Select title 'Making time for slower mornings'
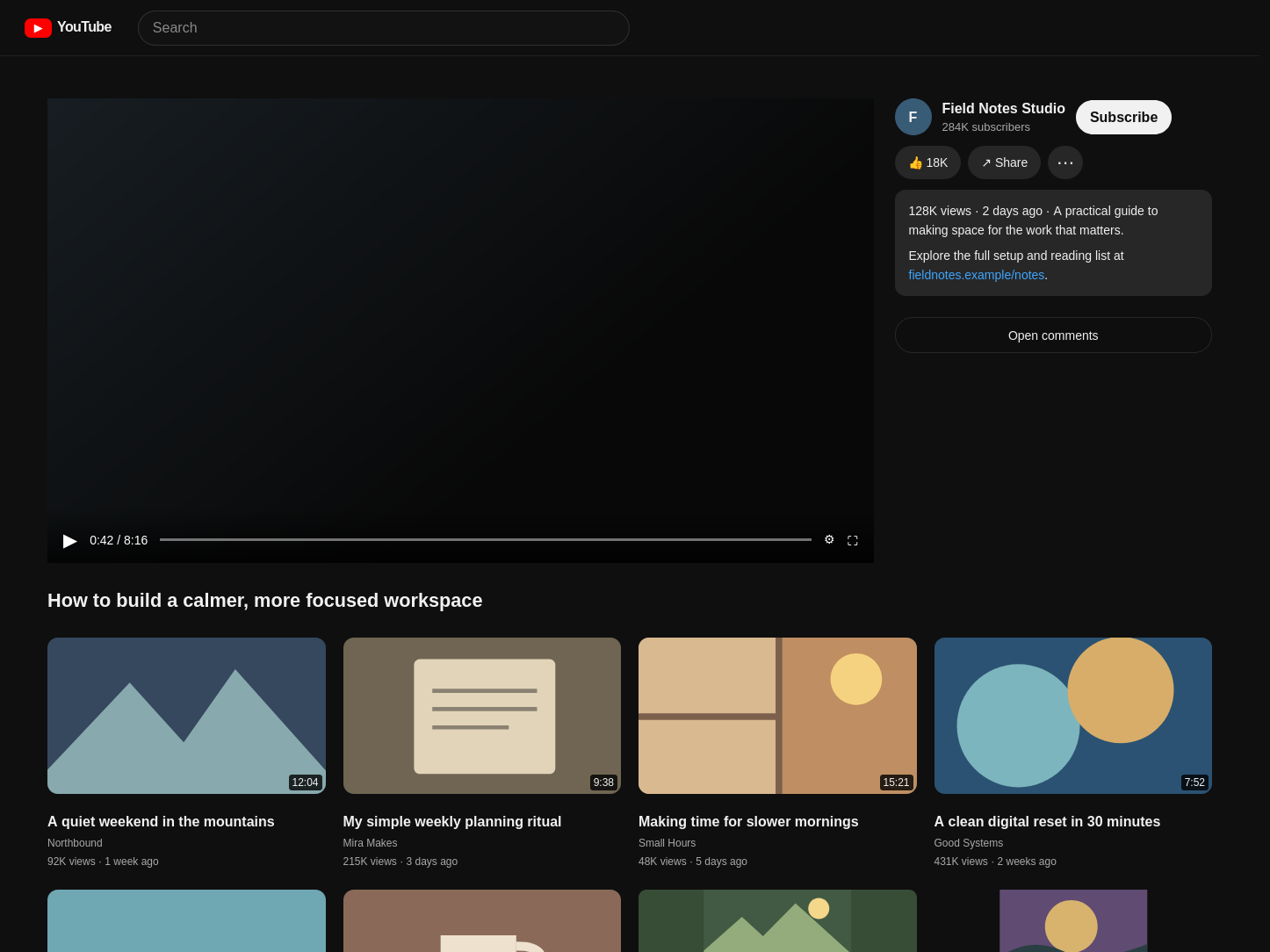The width and height of the screenshot is (1270, 952). pos(748,822)
